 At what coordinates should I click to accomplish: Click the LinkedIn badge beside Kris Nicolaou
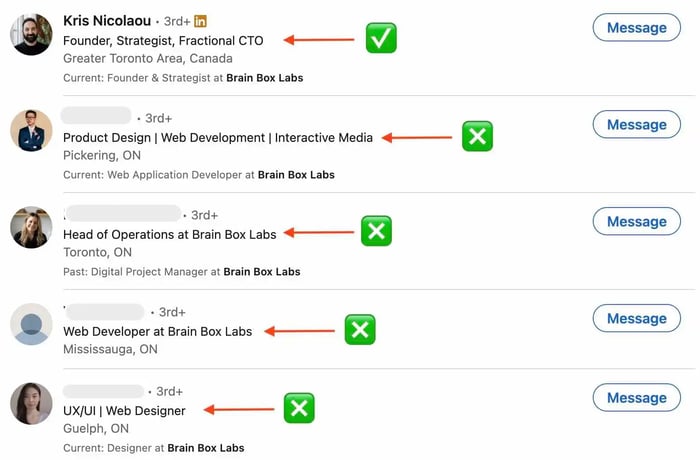(201, 21)
